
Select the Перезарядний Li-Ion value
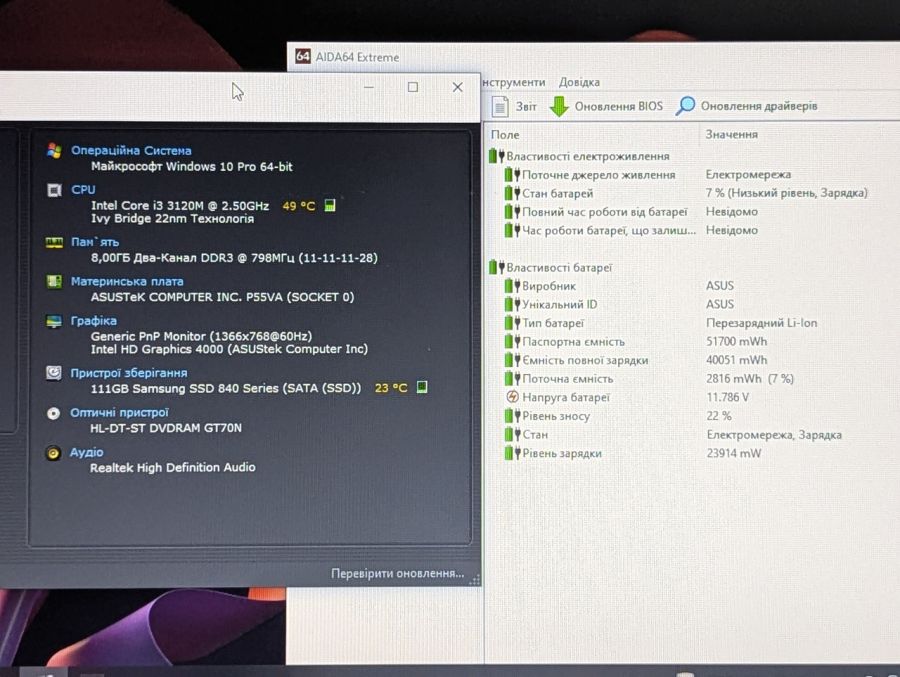click(x=761, y=323)
